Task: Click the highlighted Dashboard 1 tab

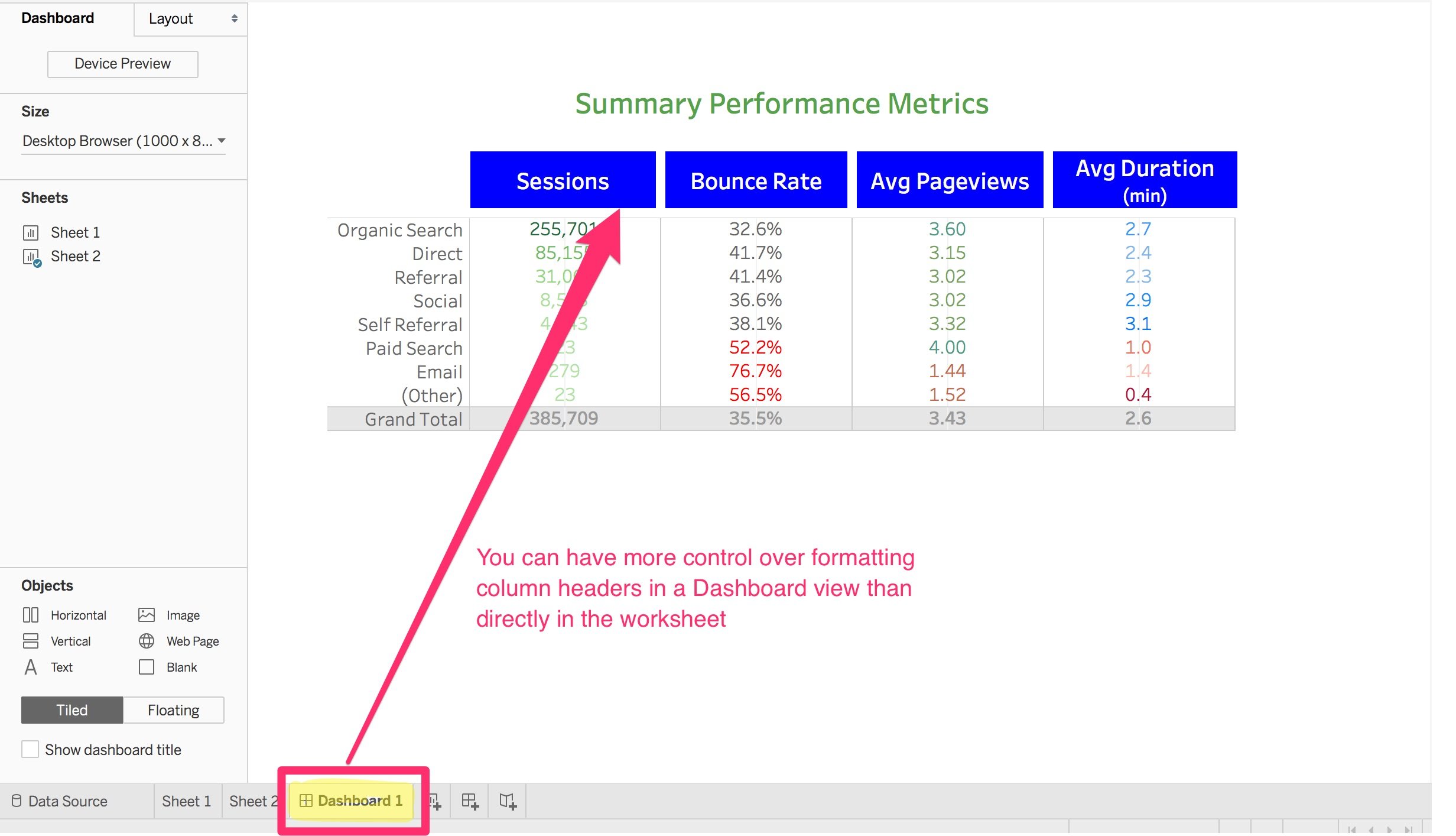Action: [x=353, y=801]
